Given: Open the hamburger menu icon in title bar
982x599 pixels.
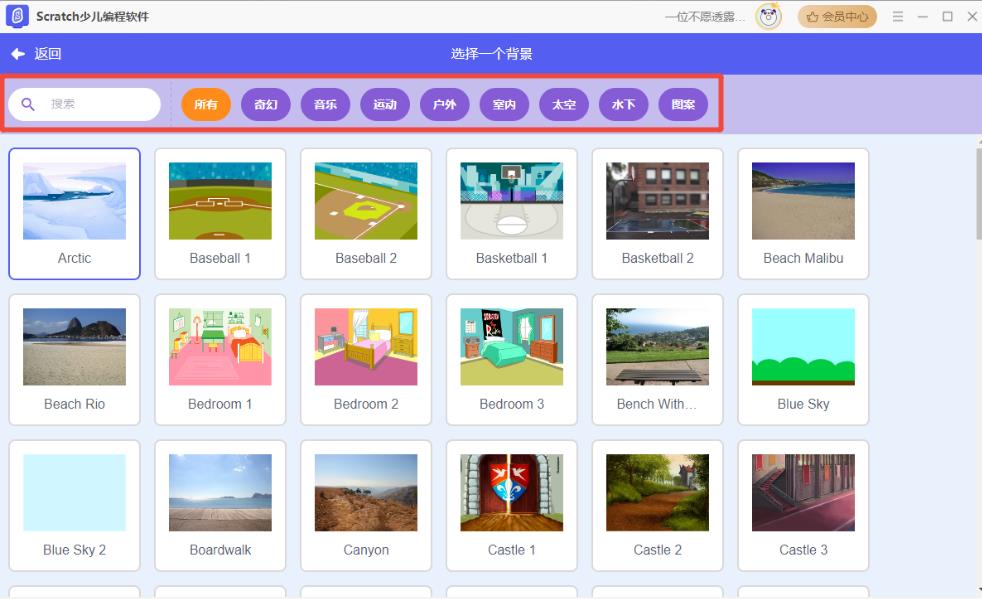Looking at the screenshot, I should pos(898,16).
